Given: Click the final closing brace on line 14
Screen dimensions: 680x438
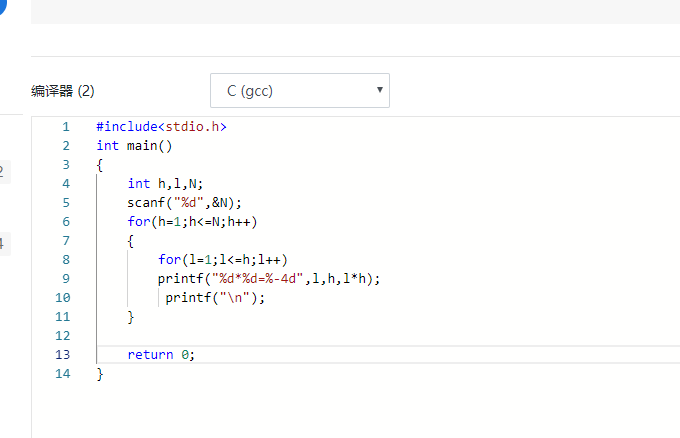Looking at the screenshot, I should [x=100, y=374].
